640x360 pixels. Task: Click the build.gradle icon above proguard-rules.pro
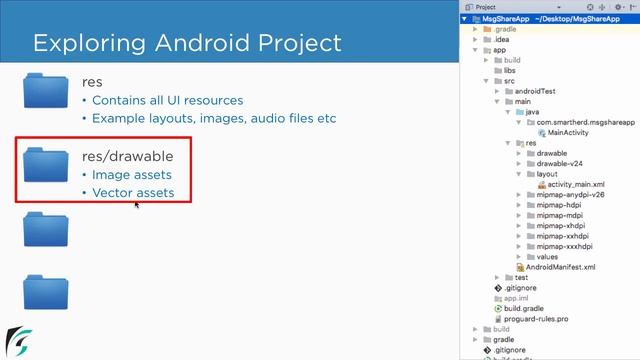pos(498,309)
